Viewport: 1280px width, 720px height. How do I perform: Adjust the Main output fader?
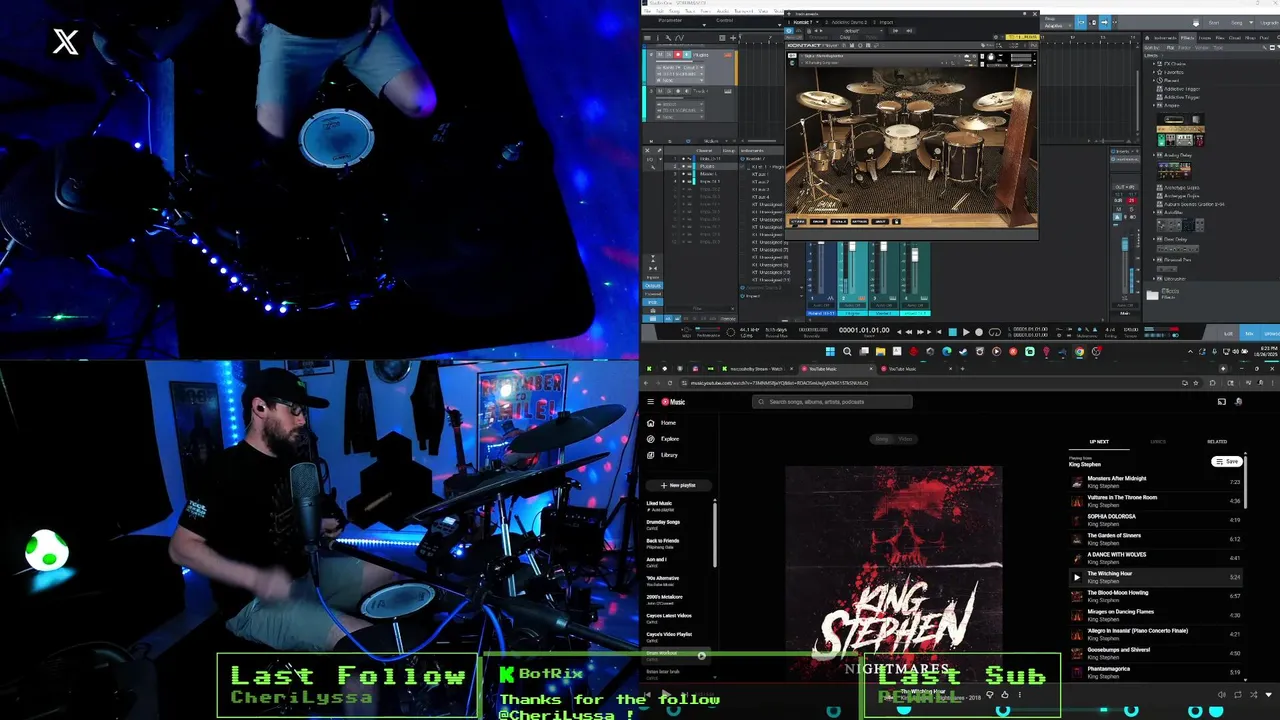pyautogui.click(x=1125, y=244)
